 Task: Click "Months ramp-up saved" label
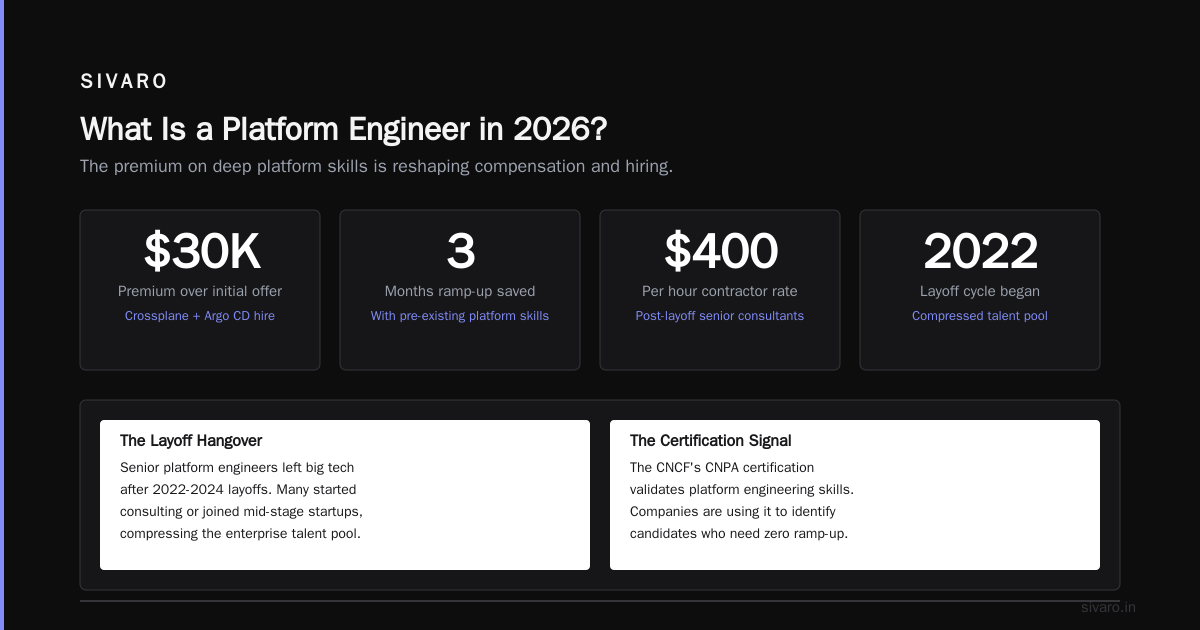tap(460, 291)
